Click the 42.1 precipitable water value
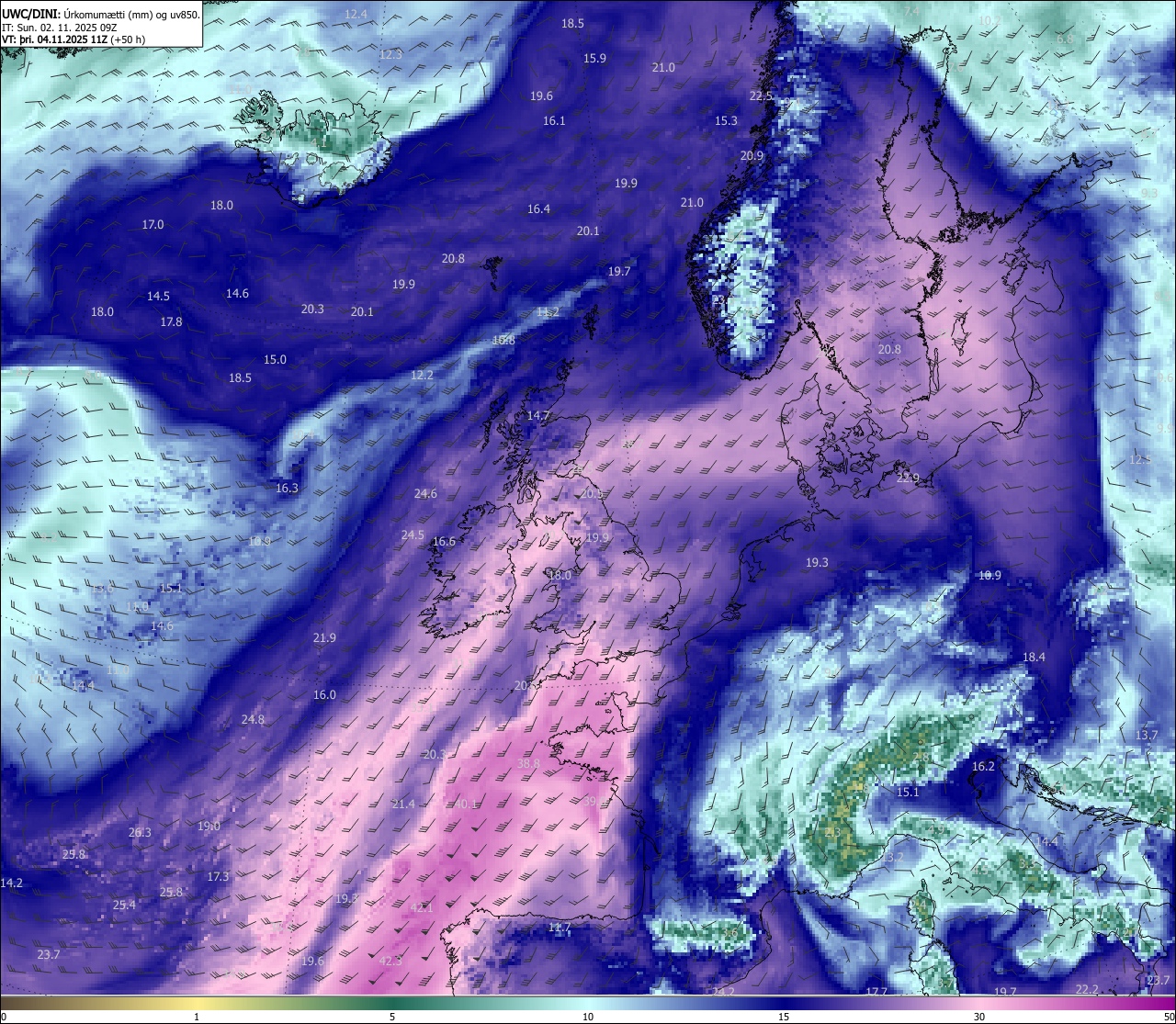 (x=421, y=907)
